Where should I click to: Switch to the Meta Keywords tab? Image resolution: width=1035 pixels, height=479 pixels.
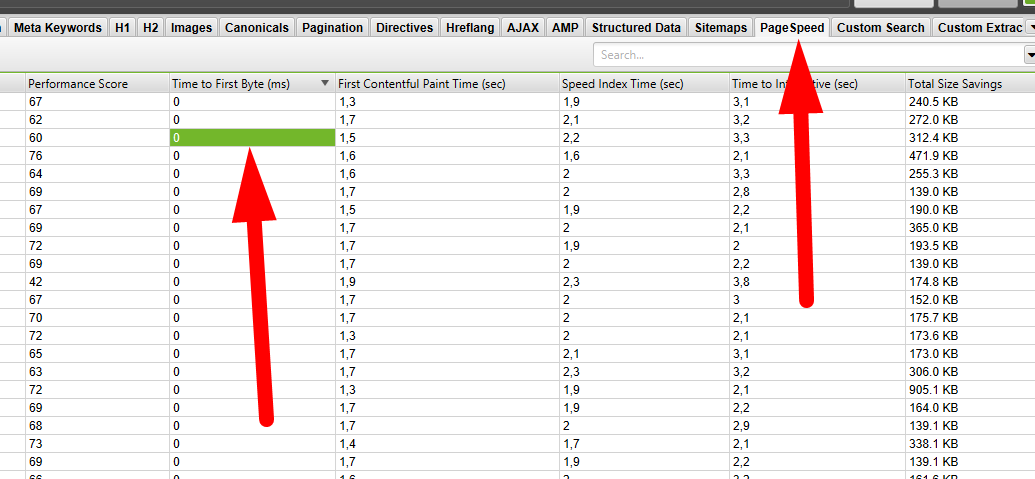57,28
